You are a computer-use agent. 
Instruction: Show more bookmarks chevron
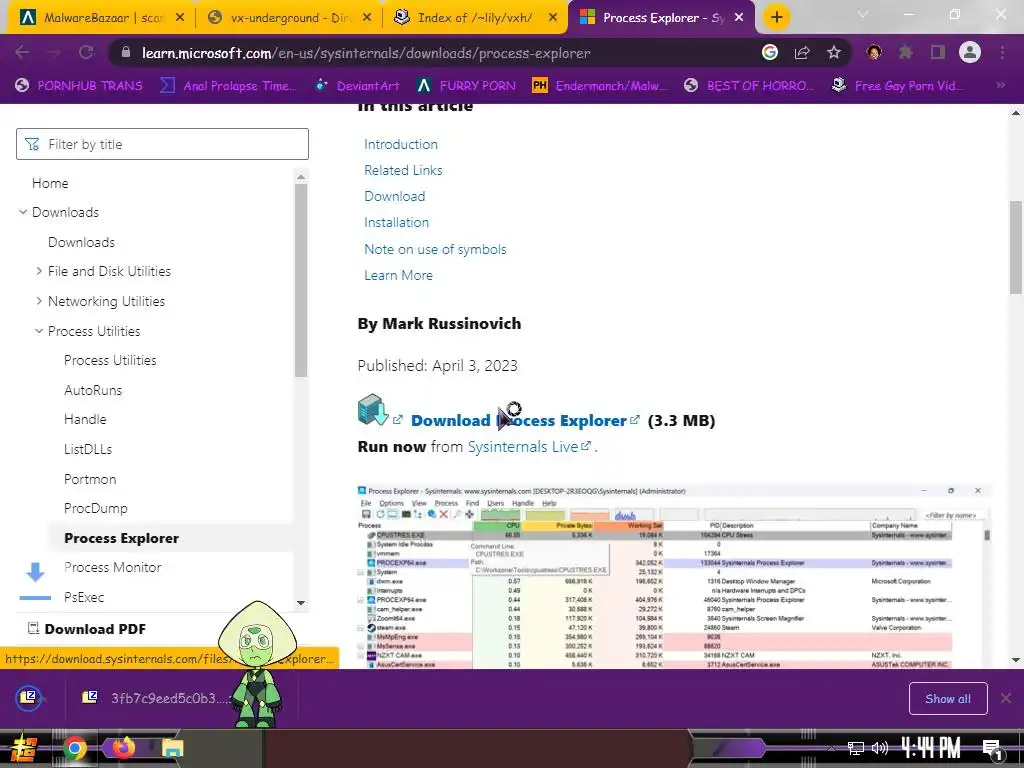tap(1000, 86)
